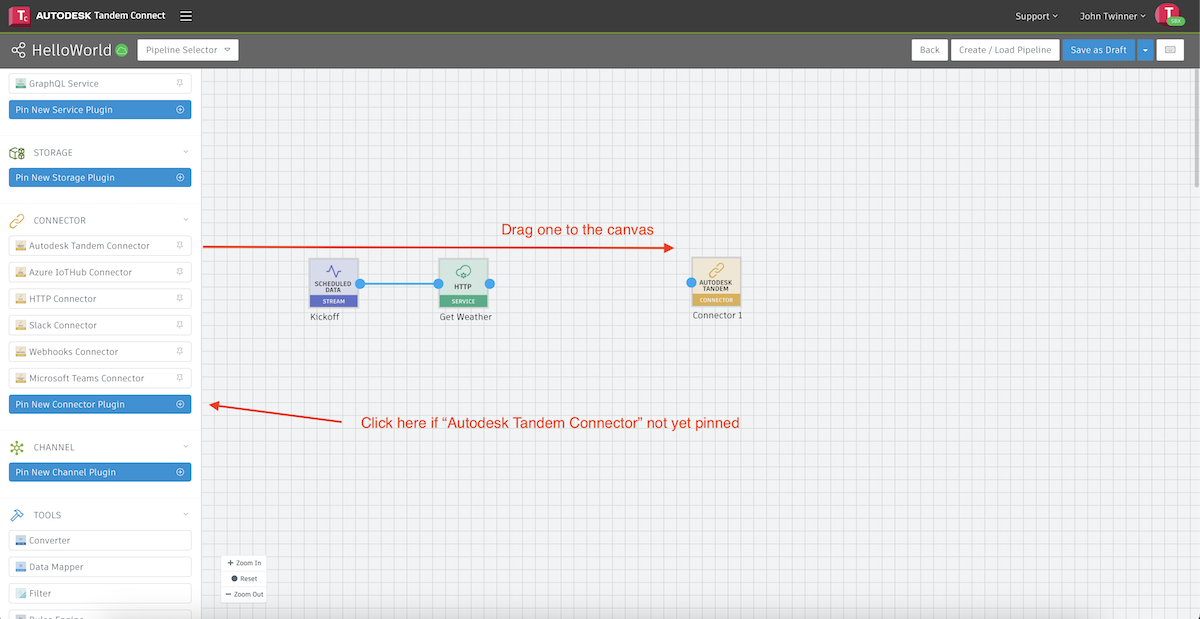Image resolution: width=1200 pixels, height=619 pixels.
Task: Open the Support menu
Action: [x=1036, y=16]
